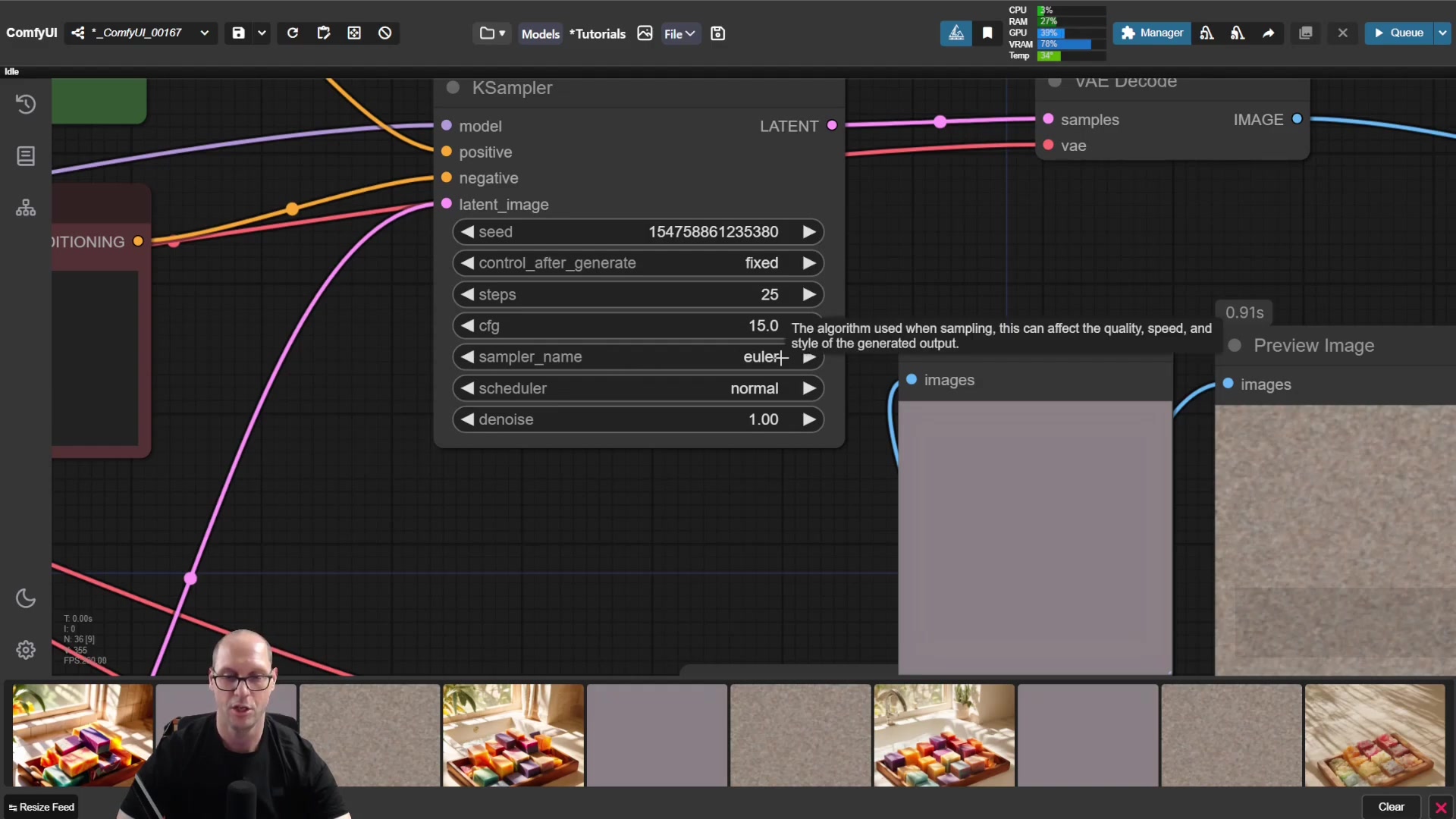Click the Manager button
1456x819 pixels.
pyautogui.click(x=1151, y=33)
